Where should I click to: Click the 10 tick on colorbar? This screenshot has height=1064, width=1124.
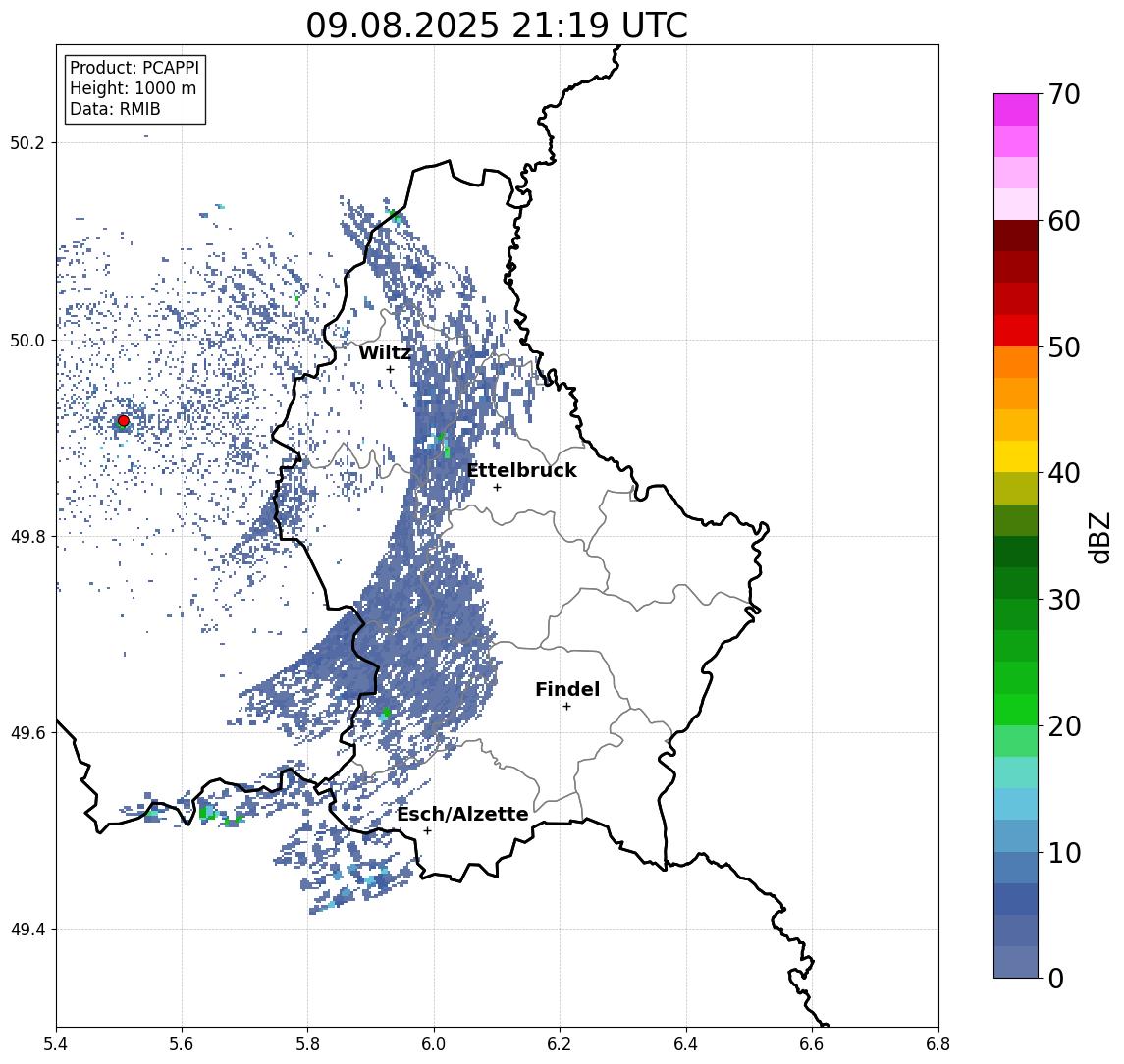click(1064, 852)
